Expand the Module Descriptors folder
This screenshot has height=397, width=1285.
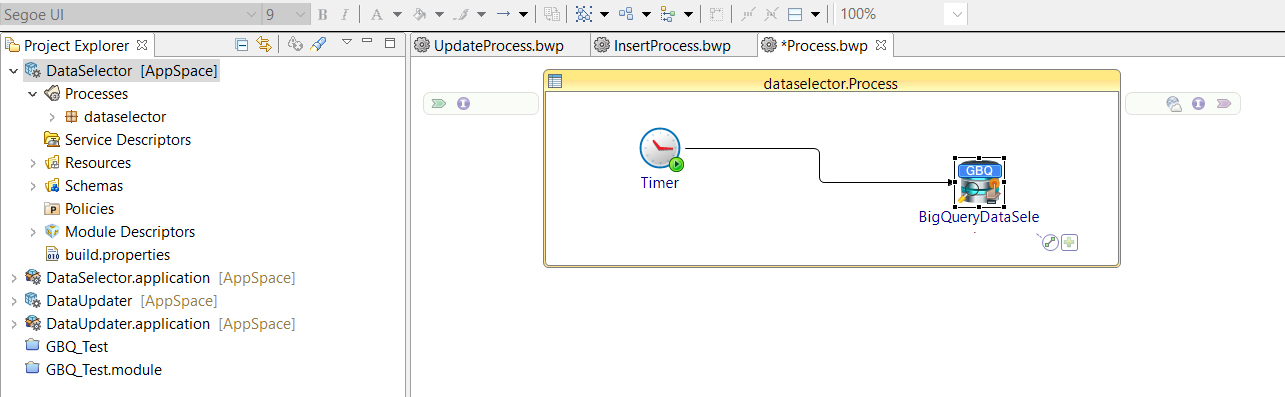click(32, 232)
